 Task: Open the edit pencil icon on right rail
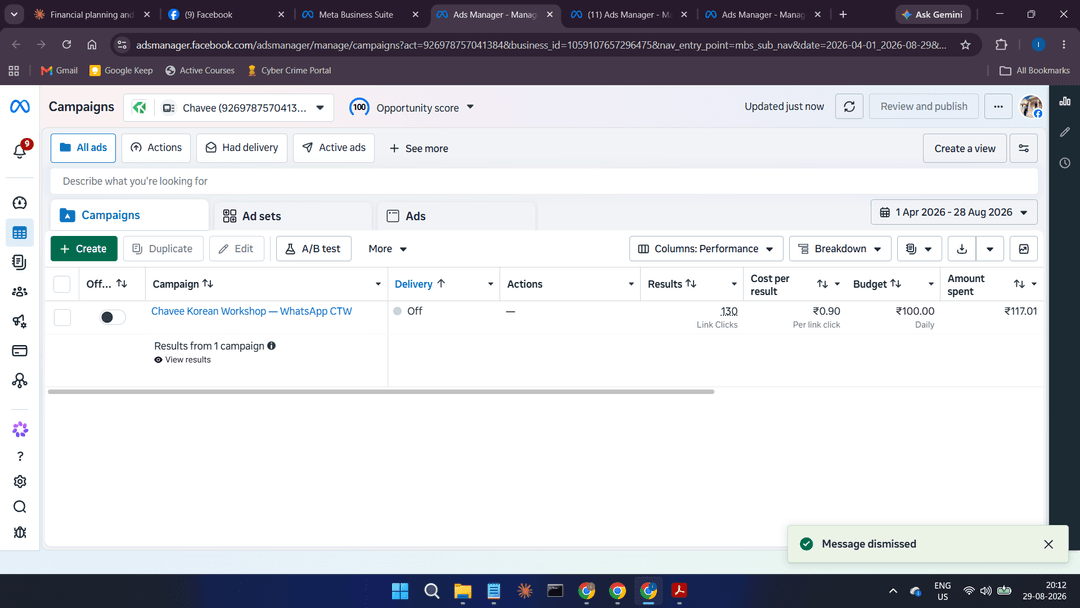coord(1065,132)
